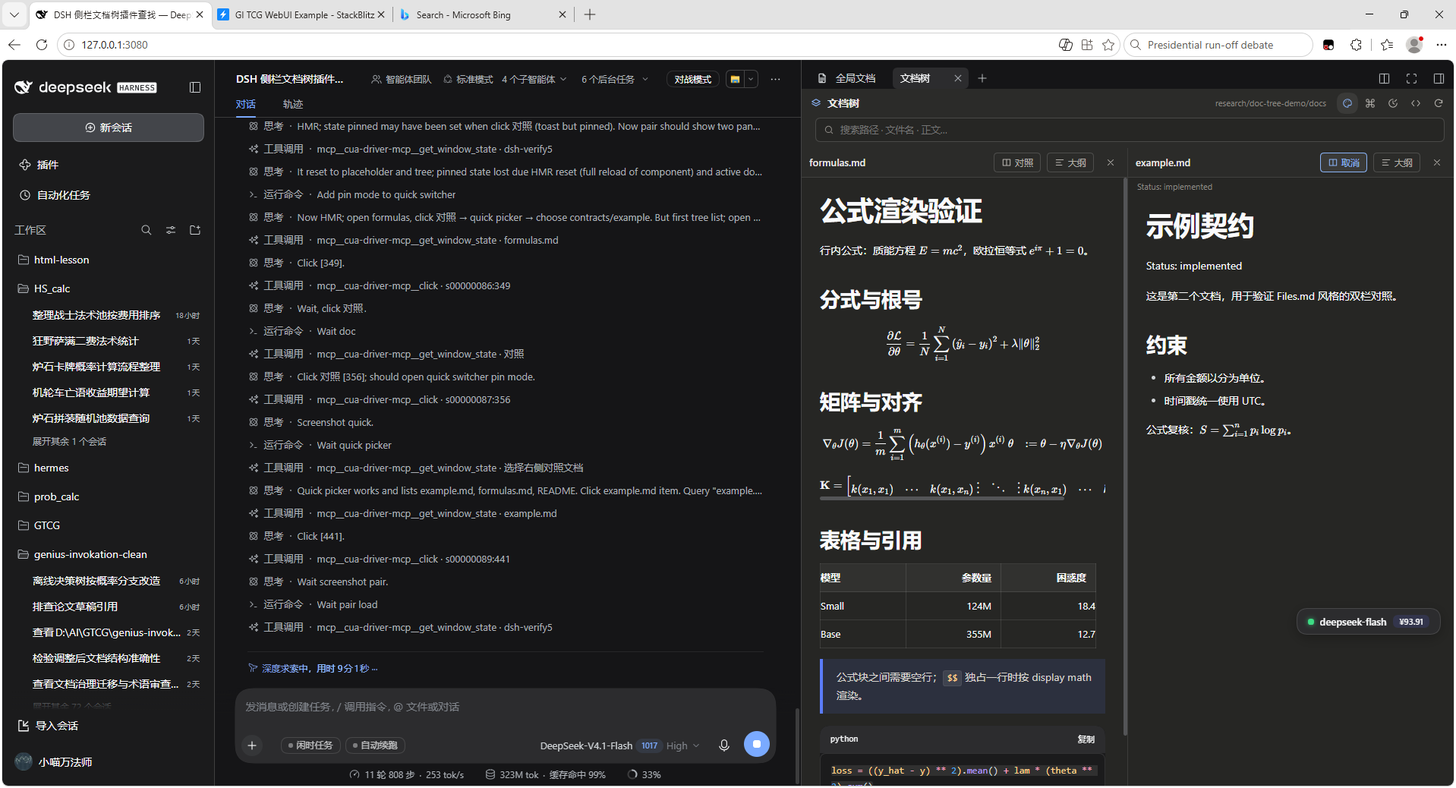The width and height of the screenshot is (1456, 788).
Task: Click code brackets icon in document tree header
Action: coord(1416,103)
